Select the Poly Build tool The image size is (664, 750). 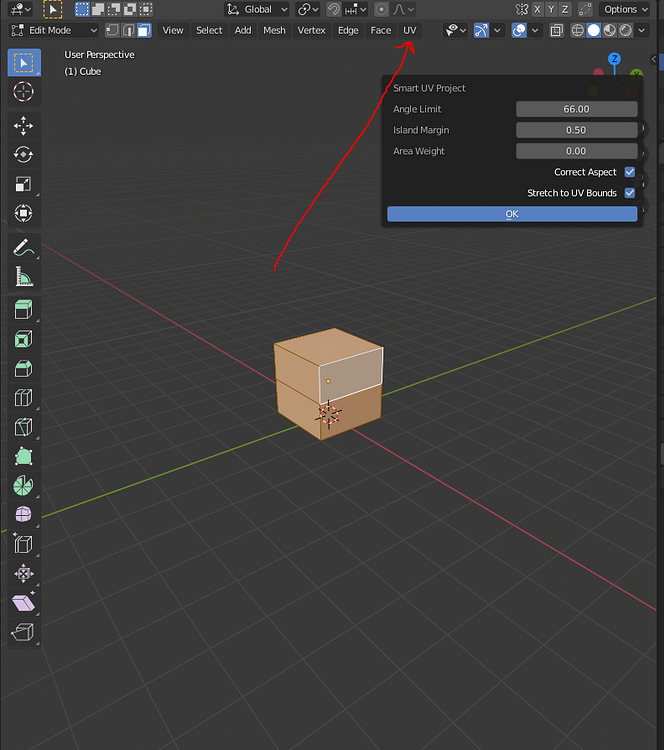24,456
